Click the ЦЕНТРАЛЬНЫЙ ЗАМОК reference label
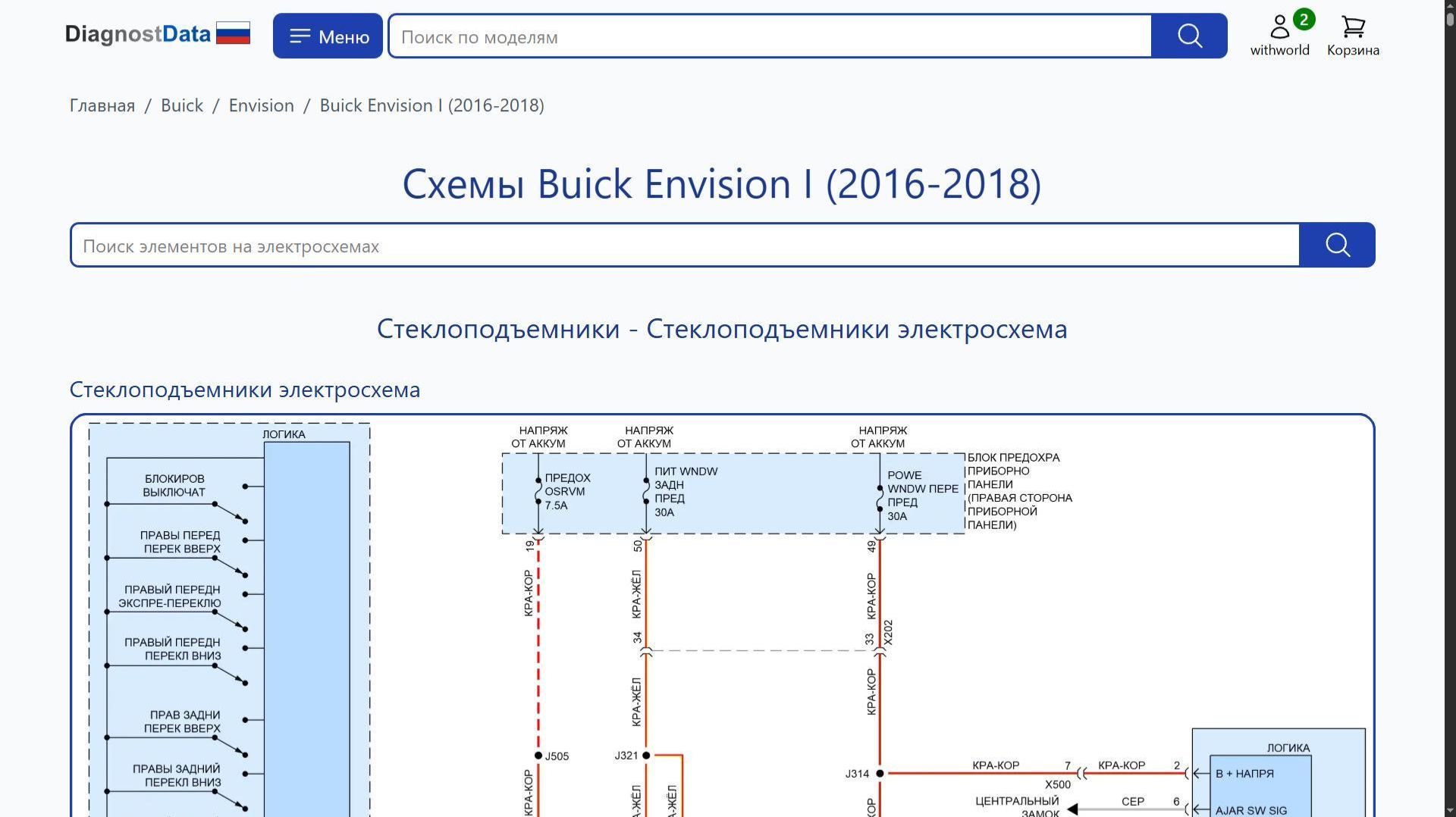1456x817 pixels. click(x=1017, y=807)
